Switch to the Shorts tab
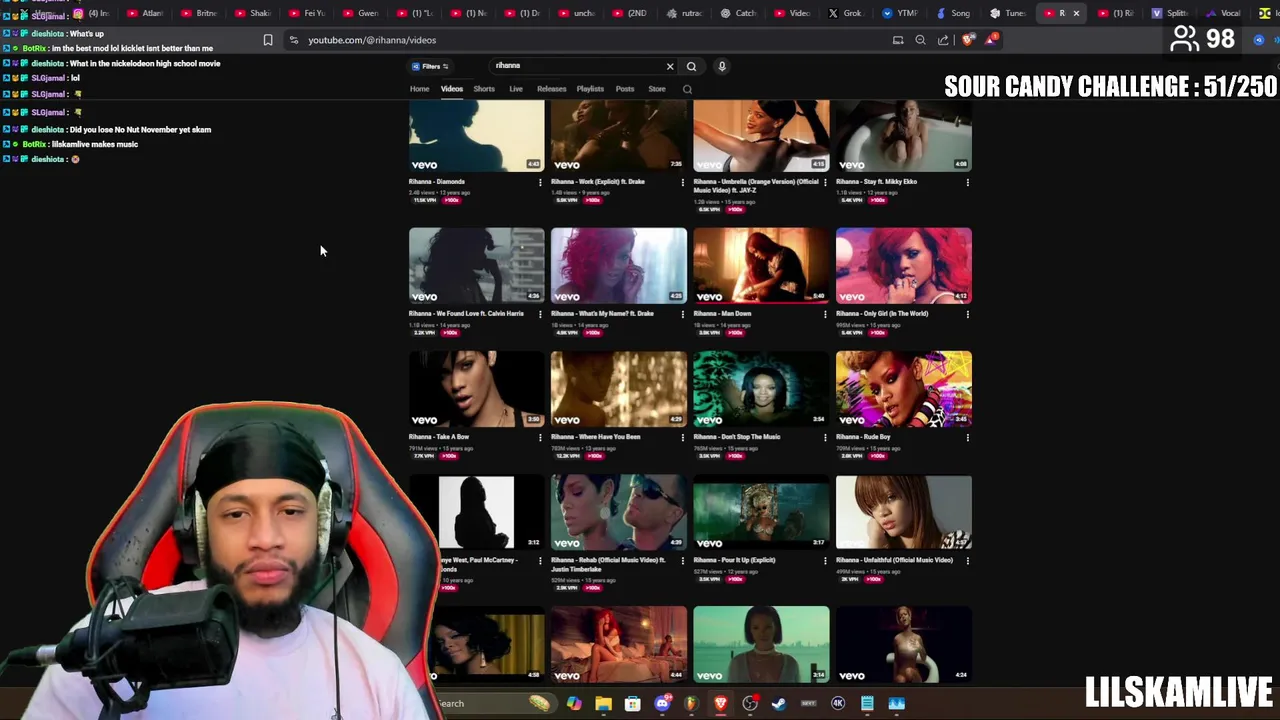Viewport: 1280px width, 720px height. pos(484,89)
